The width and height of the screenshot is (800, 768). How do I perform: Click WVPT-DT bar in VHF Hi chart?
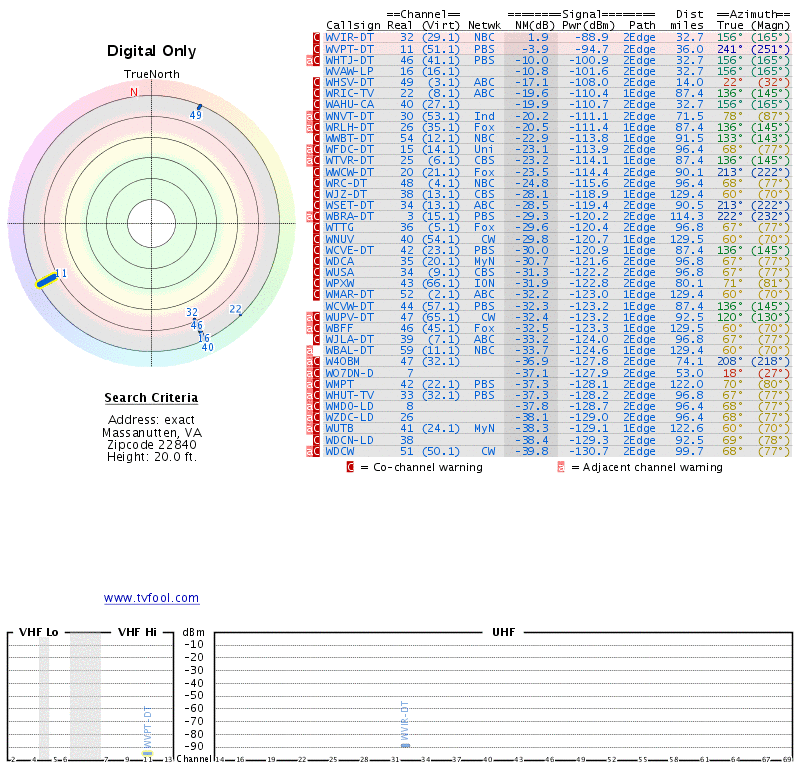pos(147,751)
